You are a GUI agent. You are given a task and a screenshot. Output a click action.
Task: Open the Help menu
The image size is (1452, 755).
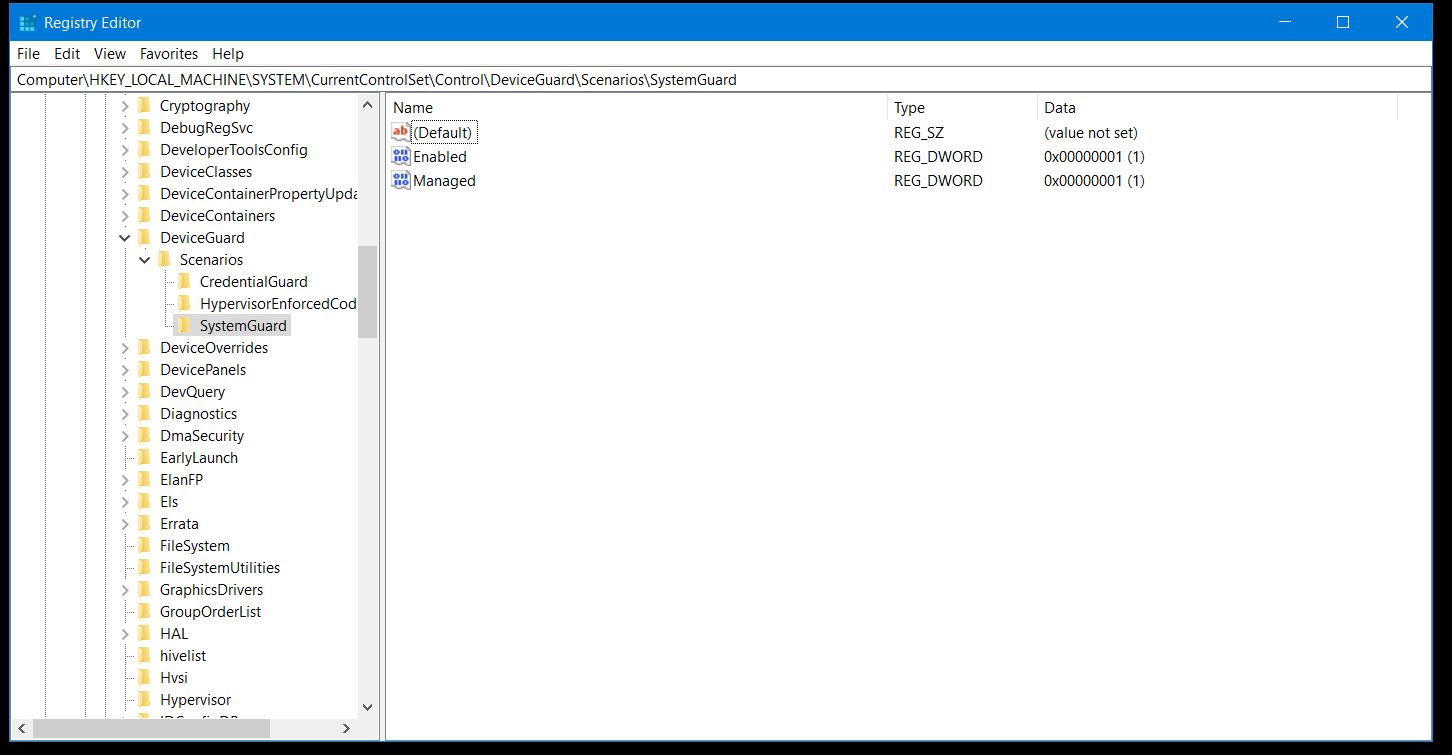pyautogui.click(x=228, y=54)
